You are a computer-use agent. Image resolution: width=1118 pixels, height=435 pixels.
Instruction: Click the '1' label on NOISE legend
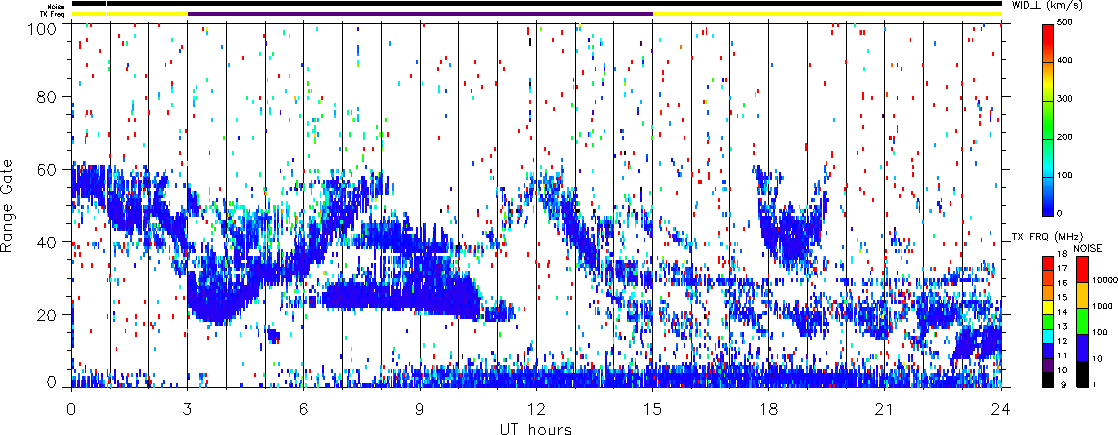pos(1094,384)
